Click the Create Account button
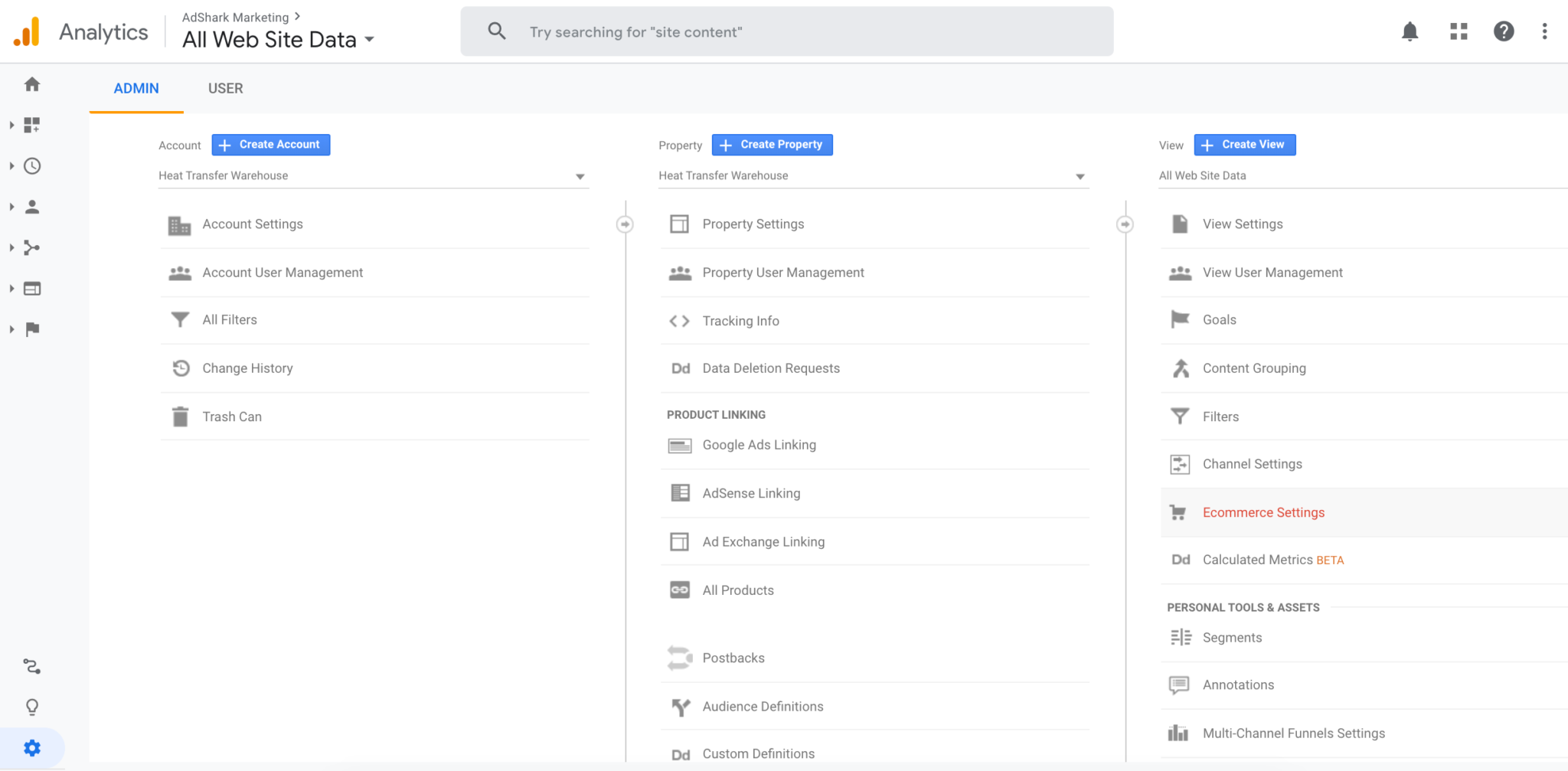Image resolution: width=1568 pixels, height=771 pixels. click(271, 145)
